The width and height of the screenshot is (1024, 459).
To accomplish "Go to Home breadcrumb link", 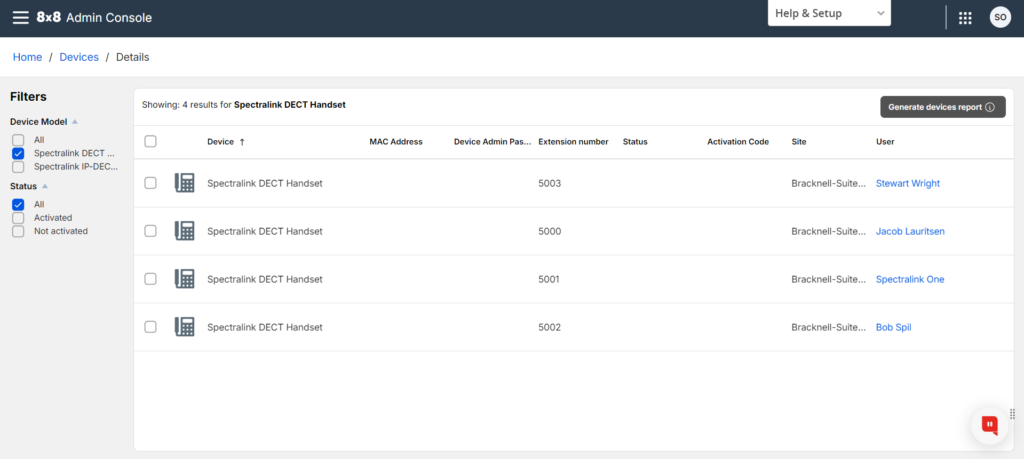I will pos(27,57).
